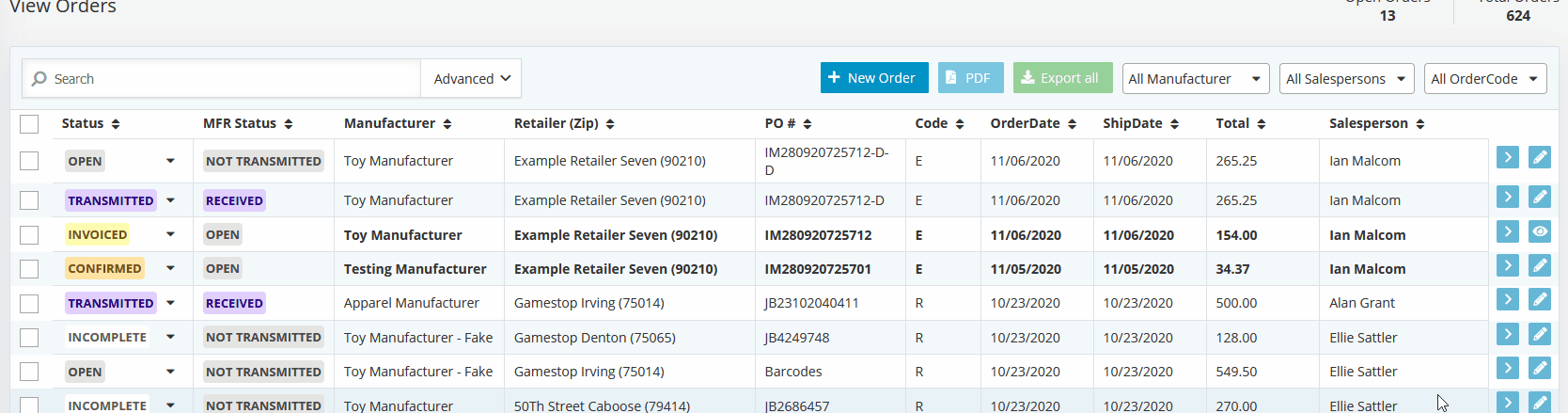Check the box for order IM280920725712-D-D
1568x413 pixels.
(x=29, y=161)
